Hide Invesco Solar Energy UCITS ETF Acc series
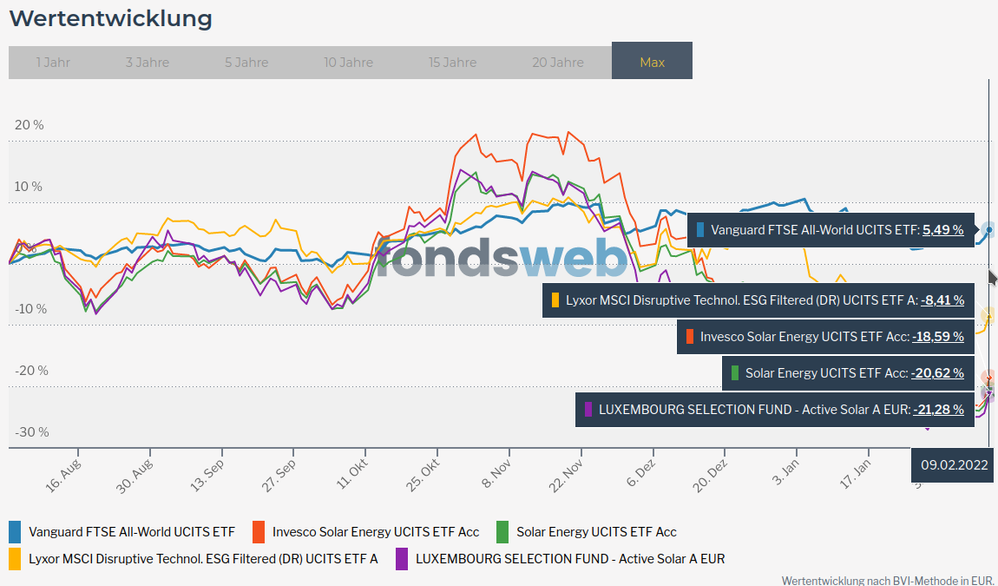Viewport: 998px width, 586px height. pyautogui.click(x=375, y=532)
